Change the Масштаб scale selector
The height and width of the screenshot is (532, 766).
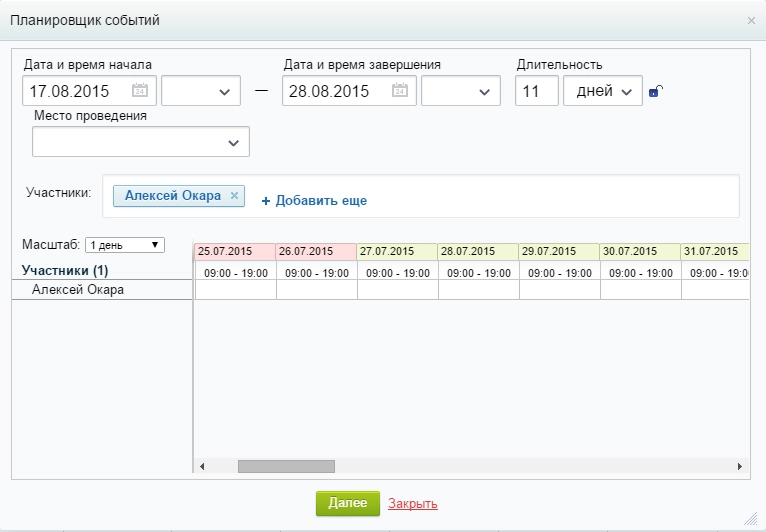point(125,245)
